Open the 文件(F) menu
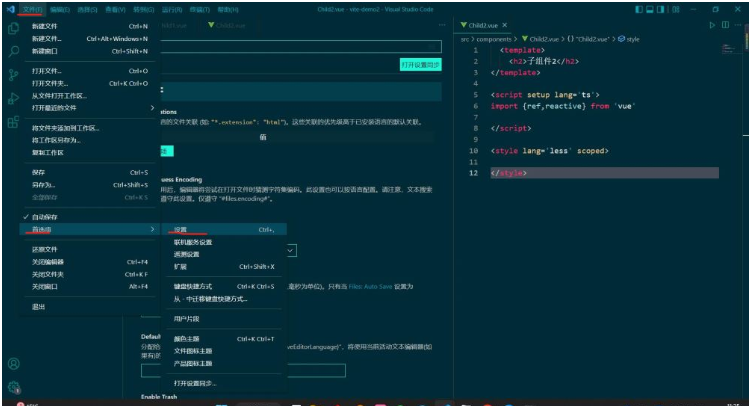755x406 pixels. coord(32,9)
